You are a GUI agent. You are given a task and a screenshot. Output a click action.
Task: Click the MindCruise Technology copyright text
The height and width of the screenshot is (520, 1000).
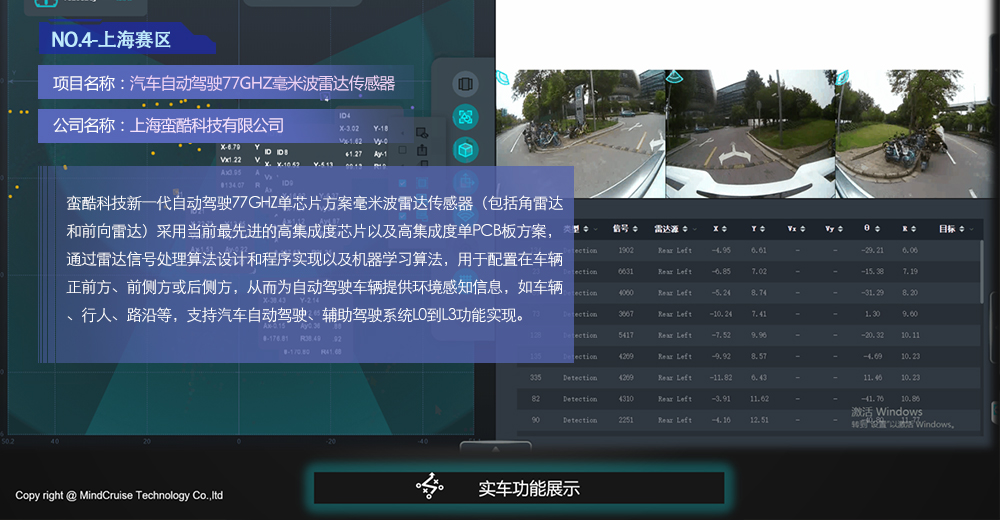pyautogui.click(x=119, y=495)
